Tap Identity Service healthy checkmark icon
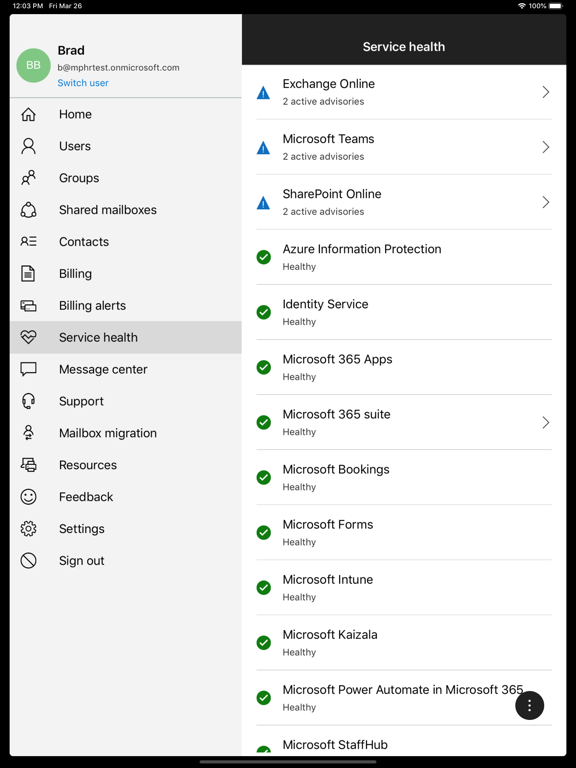Image resolution: width=576 pixels, height=768 pixels. [x=264, y=312]
